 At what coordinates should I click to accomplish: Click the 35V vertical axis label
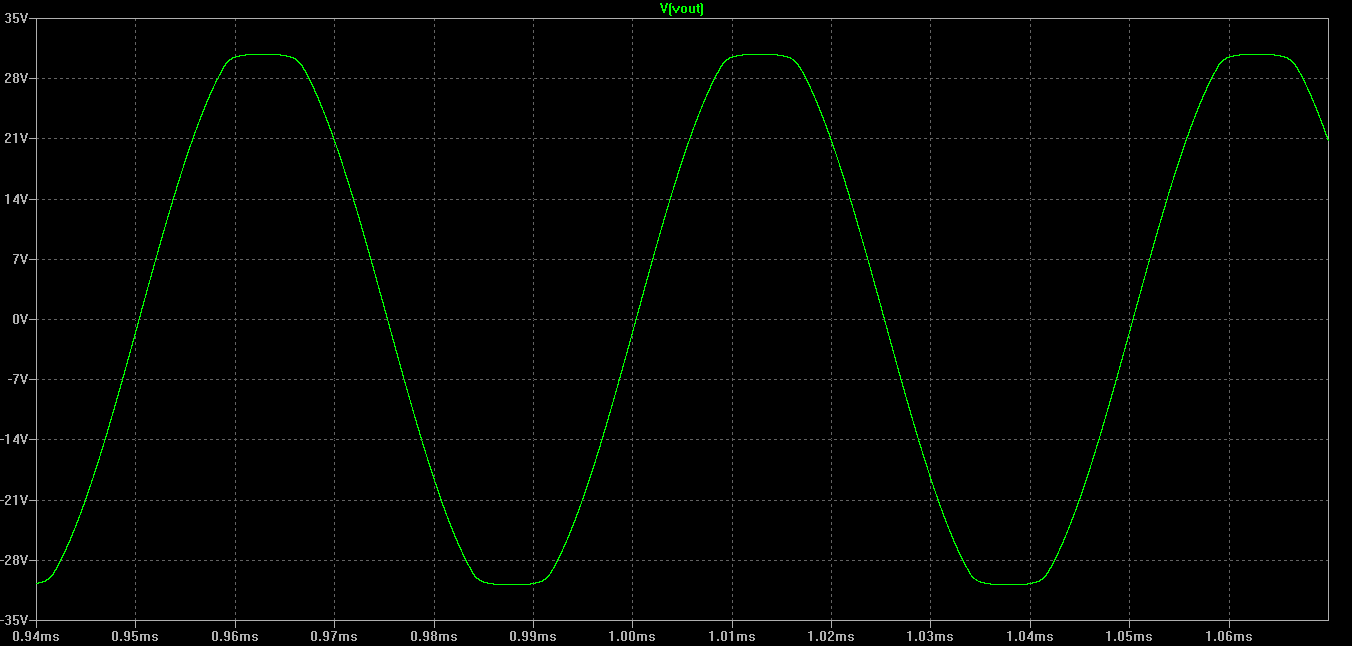coord(17,18)
